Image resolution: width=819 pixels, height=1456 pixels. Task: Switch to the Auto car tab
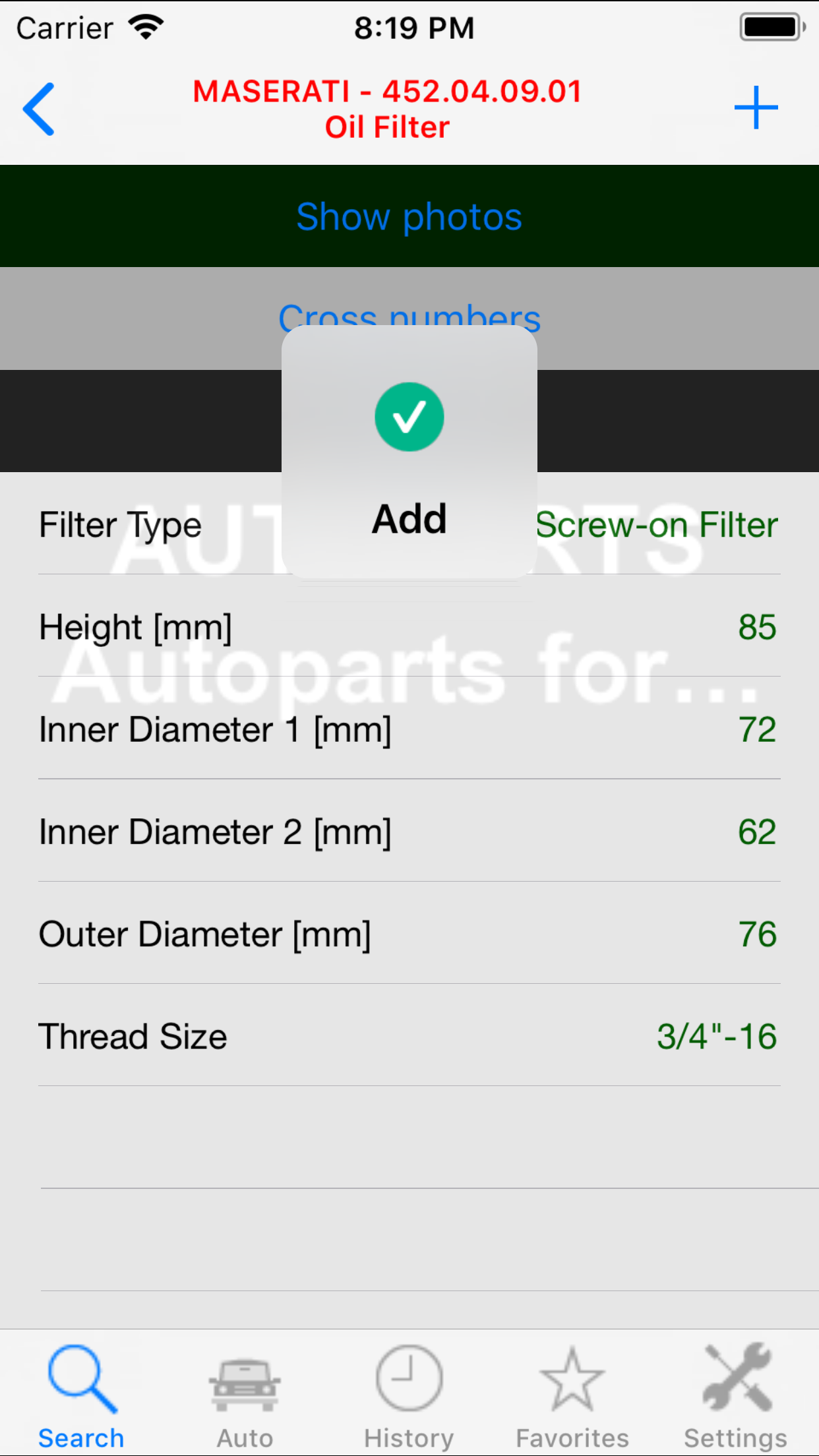(x=245, y=1397)
